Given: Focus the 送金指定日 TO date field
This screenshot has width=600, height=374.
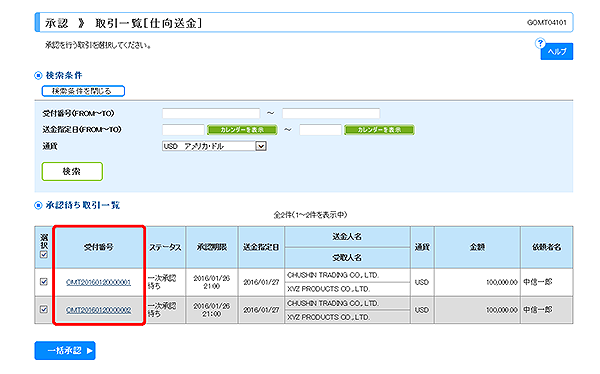Looking at the screenshot, I should pyautogui.click(x=320, y=130).
